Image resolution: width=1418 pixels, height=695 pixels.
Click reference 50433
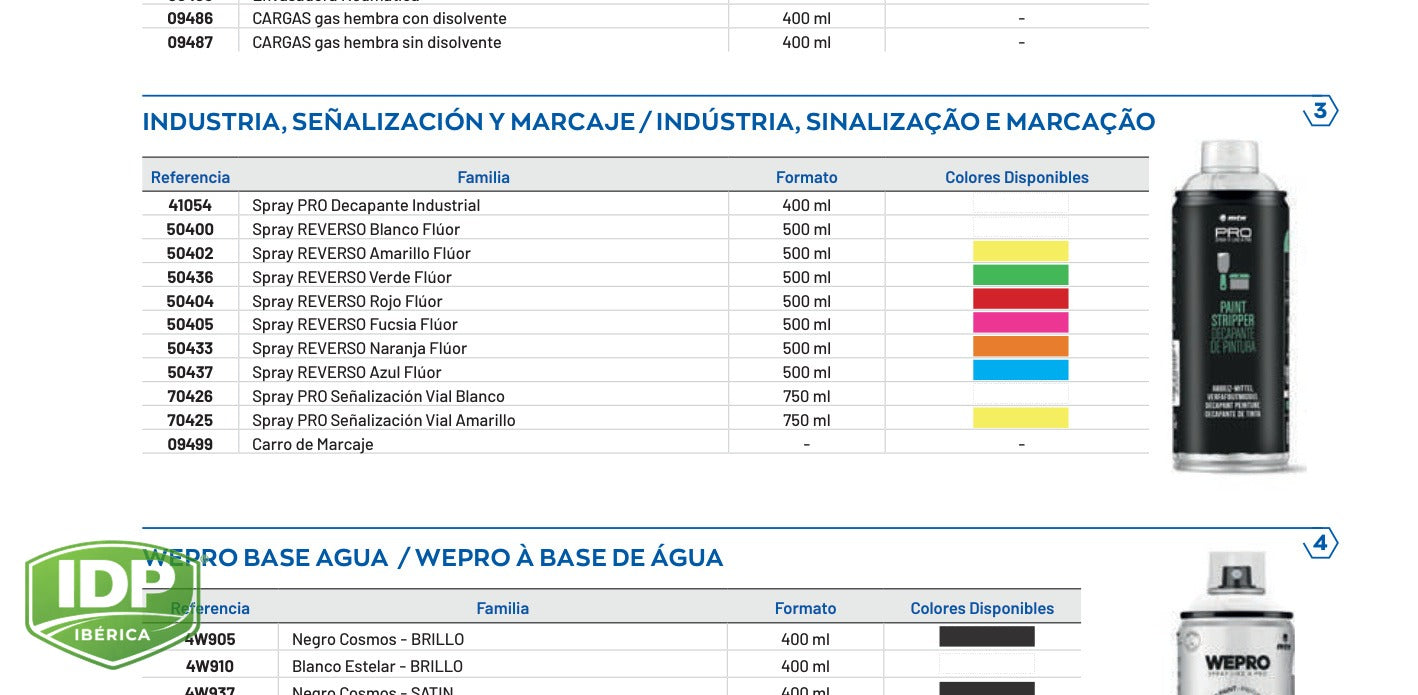coord(190,348)
